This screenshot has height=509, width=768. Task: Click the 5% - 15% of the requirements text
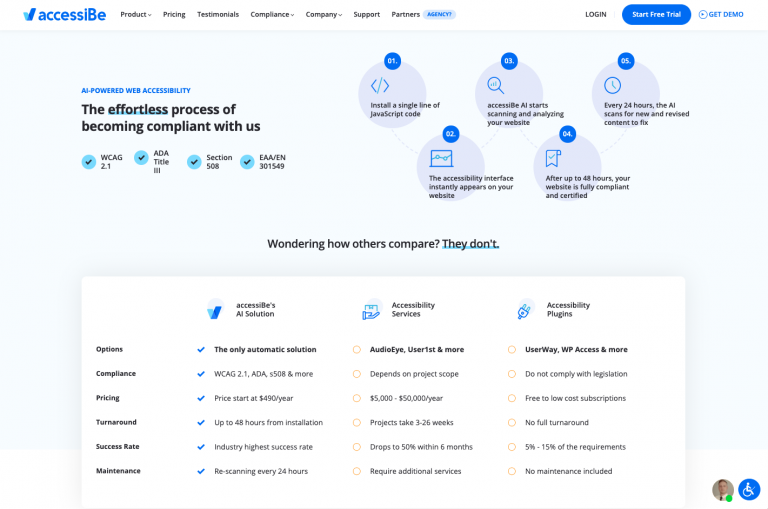(576, 447)
